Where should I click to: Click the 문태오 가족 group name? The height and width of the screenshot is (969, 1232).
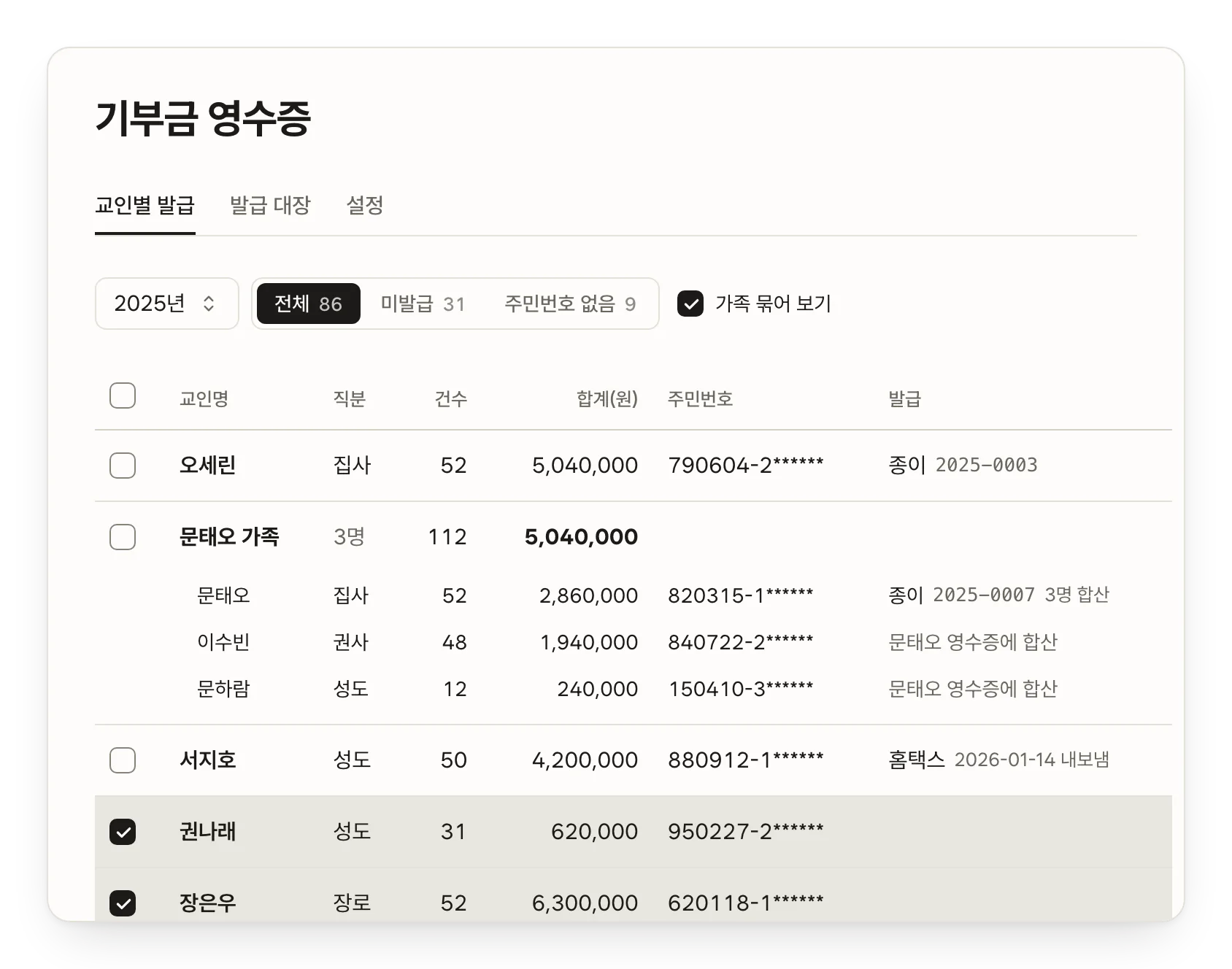(x=229, y=536)
